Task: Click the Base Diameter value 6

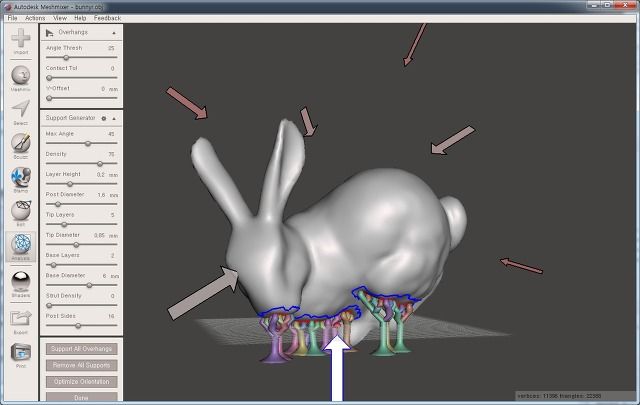Action: tap(104, 276)
